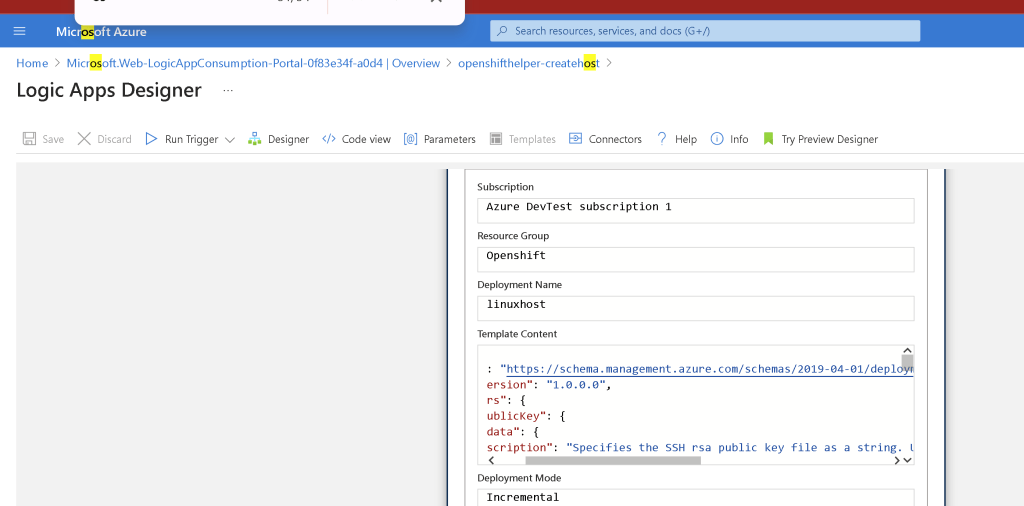Image resolution: width=1024 pixels, height=506 pixels.
Task: Click the "1.0.0.0" version value
Action: point(576,385)
